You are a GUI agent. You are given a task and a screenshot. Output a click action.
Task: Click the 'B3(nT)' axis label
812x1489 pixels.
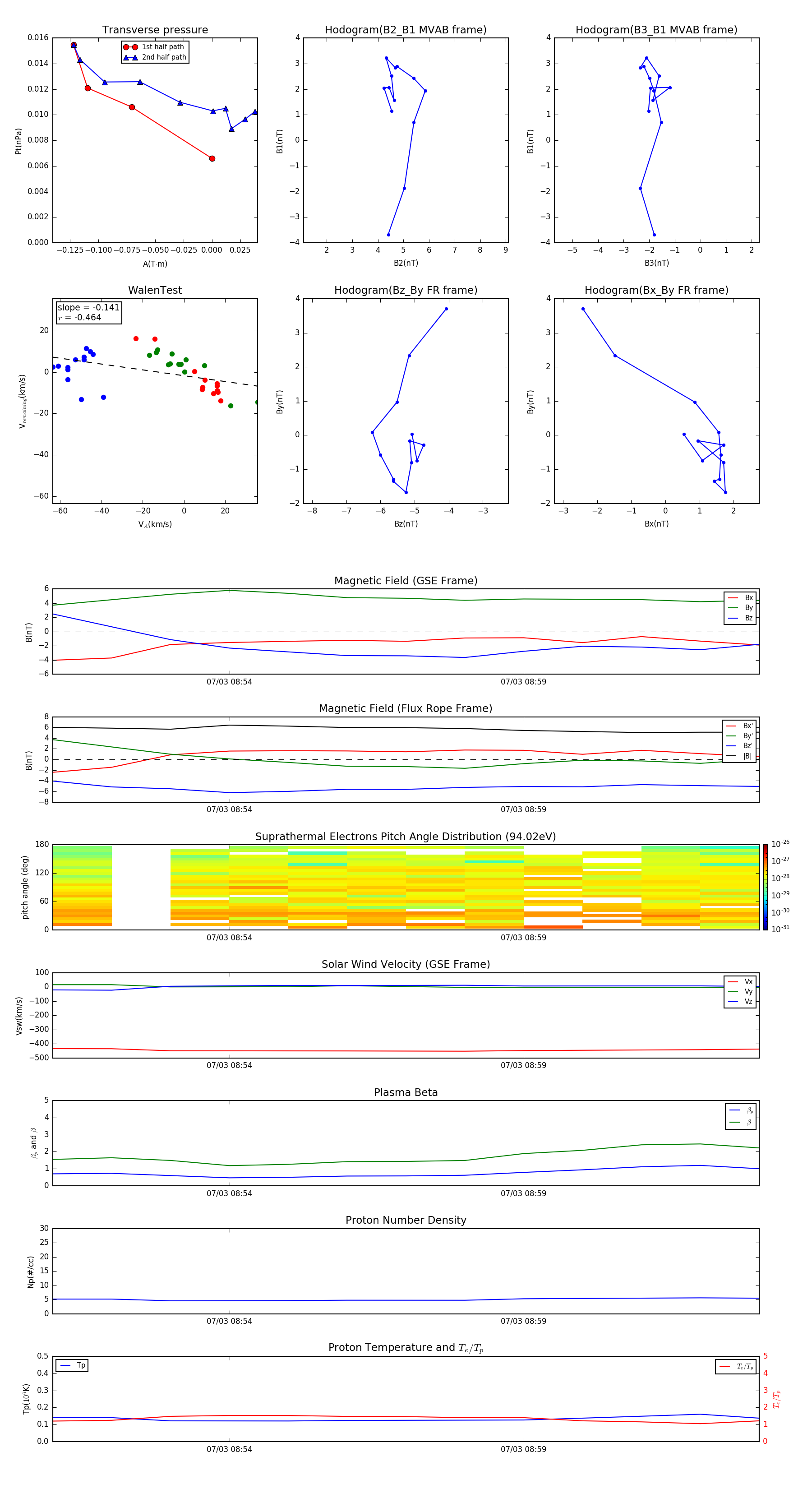656,263
